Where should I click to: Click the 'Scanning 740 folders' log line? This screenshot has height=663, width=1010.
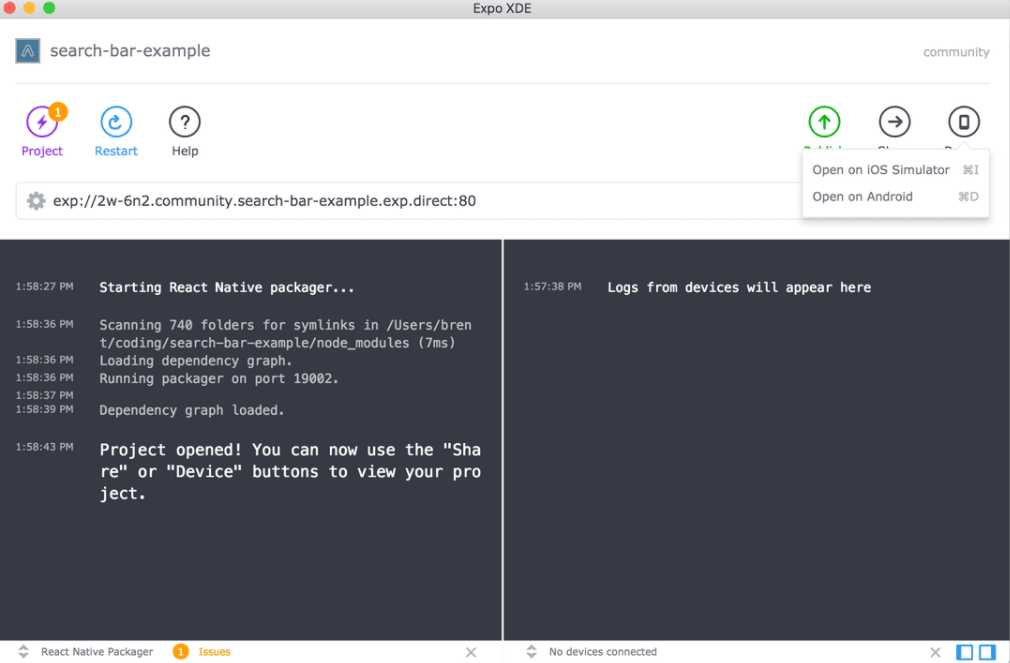pyautogui.click(x=285, y=334)
